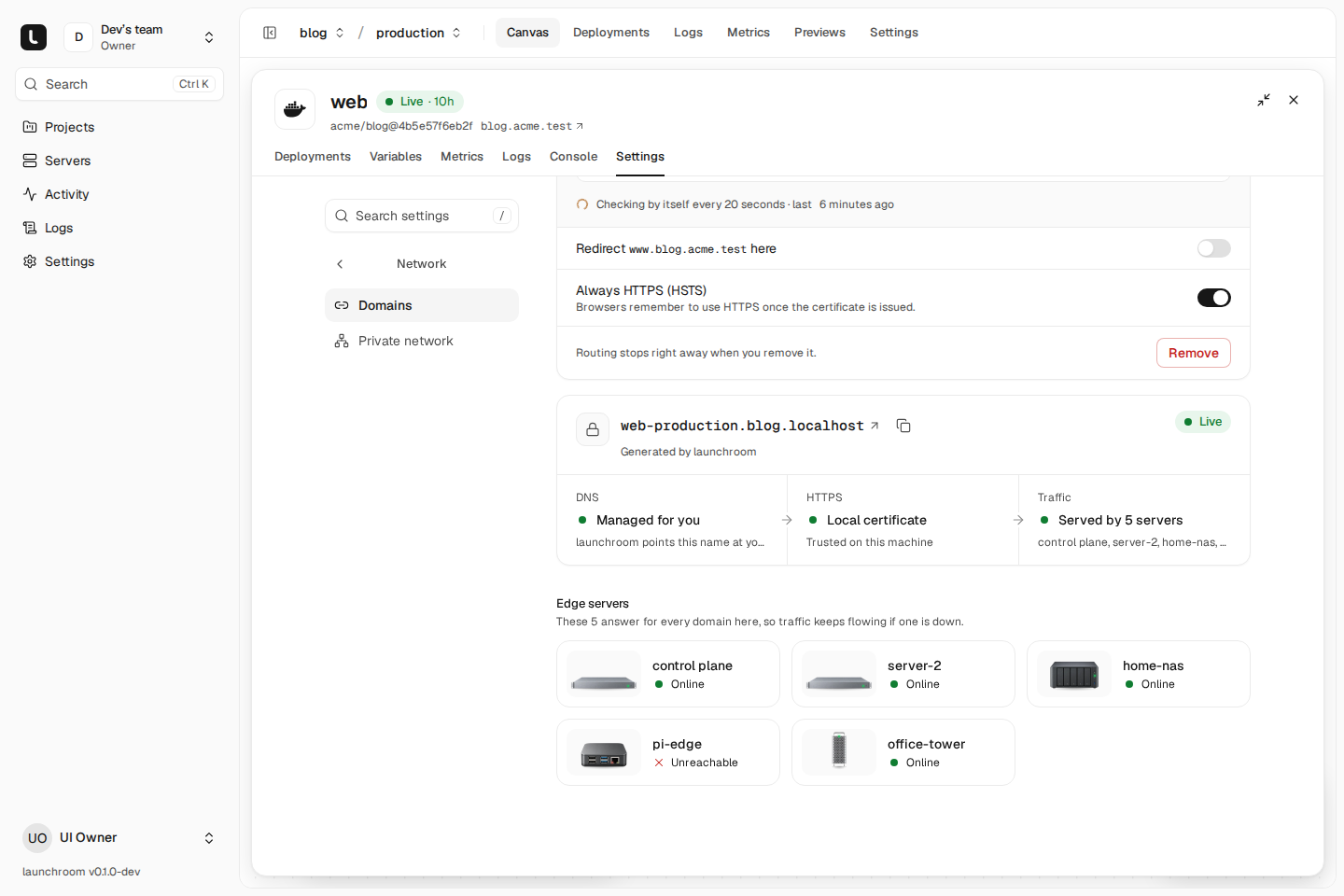Open the top Settings tab
The width and height of the screenshot is (1344, 896).
click(894, 33)
